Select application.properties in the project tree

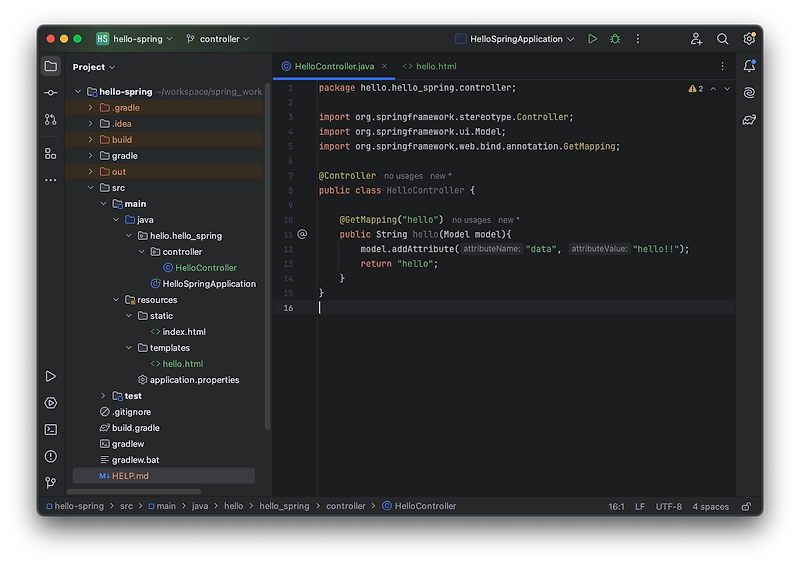click(194, 380)
